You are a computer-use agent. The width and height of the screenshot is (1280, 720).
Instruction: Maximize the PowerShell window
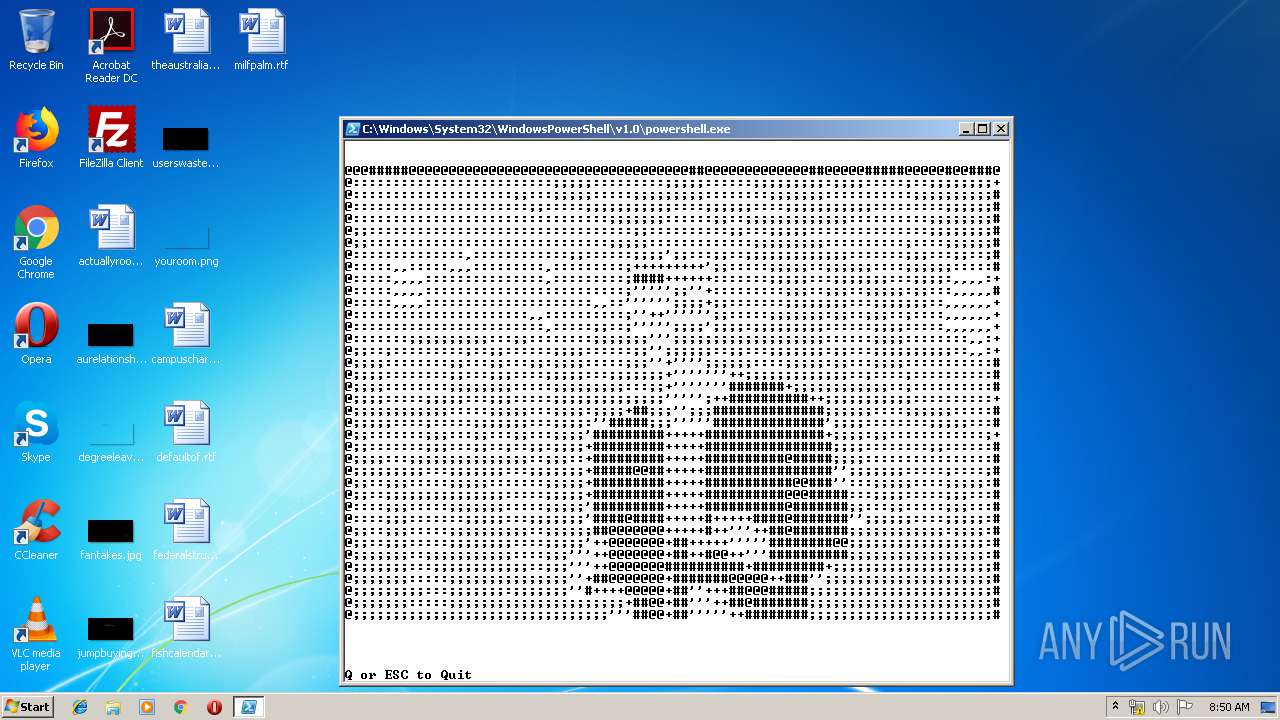[983, 129]
